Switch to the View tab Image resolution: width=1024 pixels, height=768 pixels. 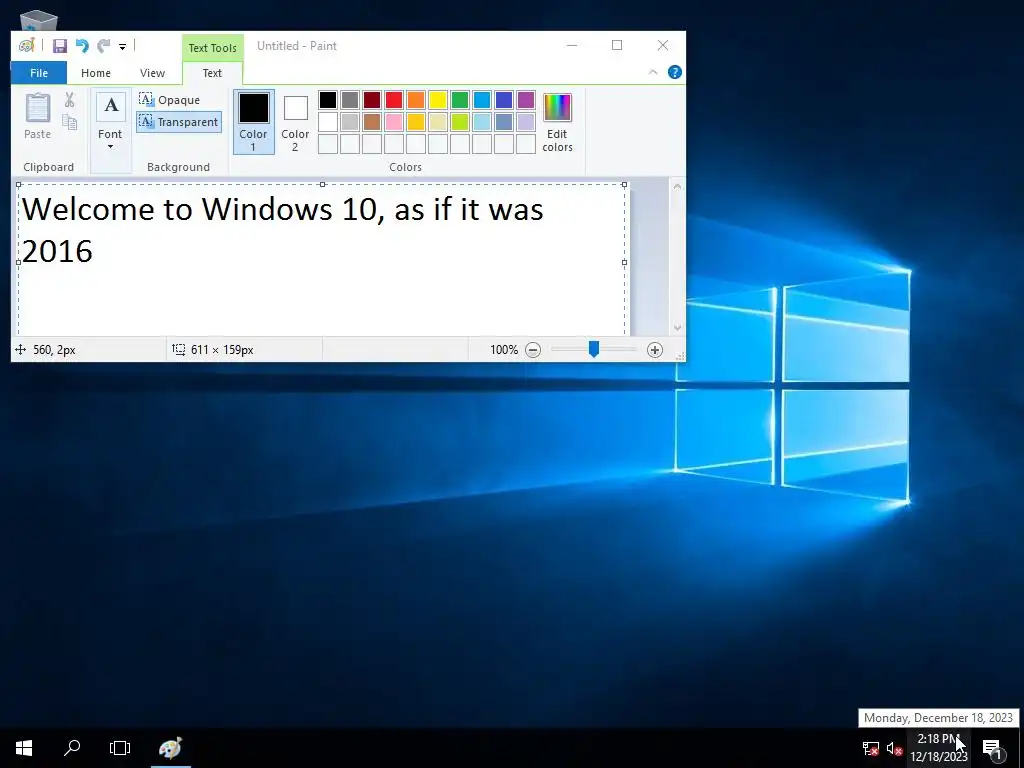click(x=152, y=72)
